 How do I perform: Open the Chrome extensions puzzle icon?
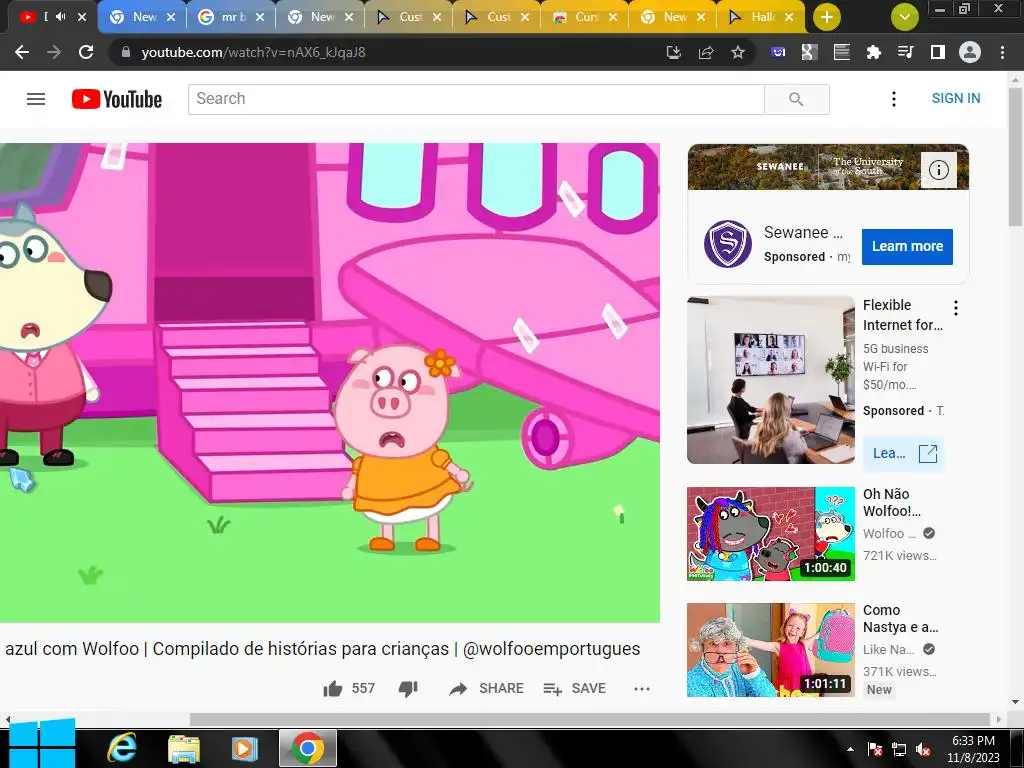tap(874, 52)
